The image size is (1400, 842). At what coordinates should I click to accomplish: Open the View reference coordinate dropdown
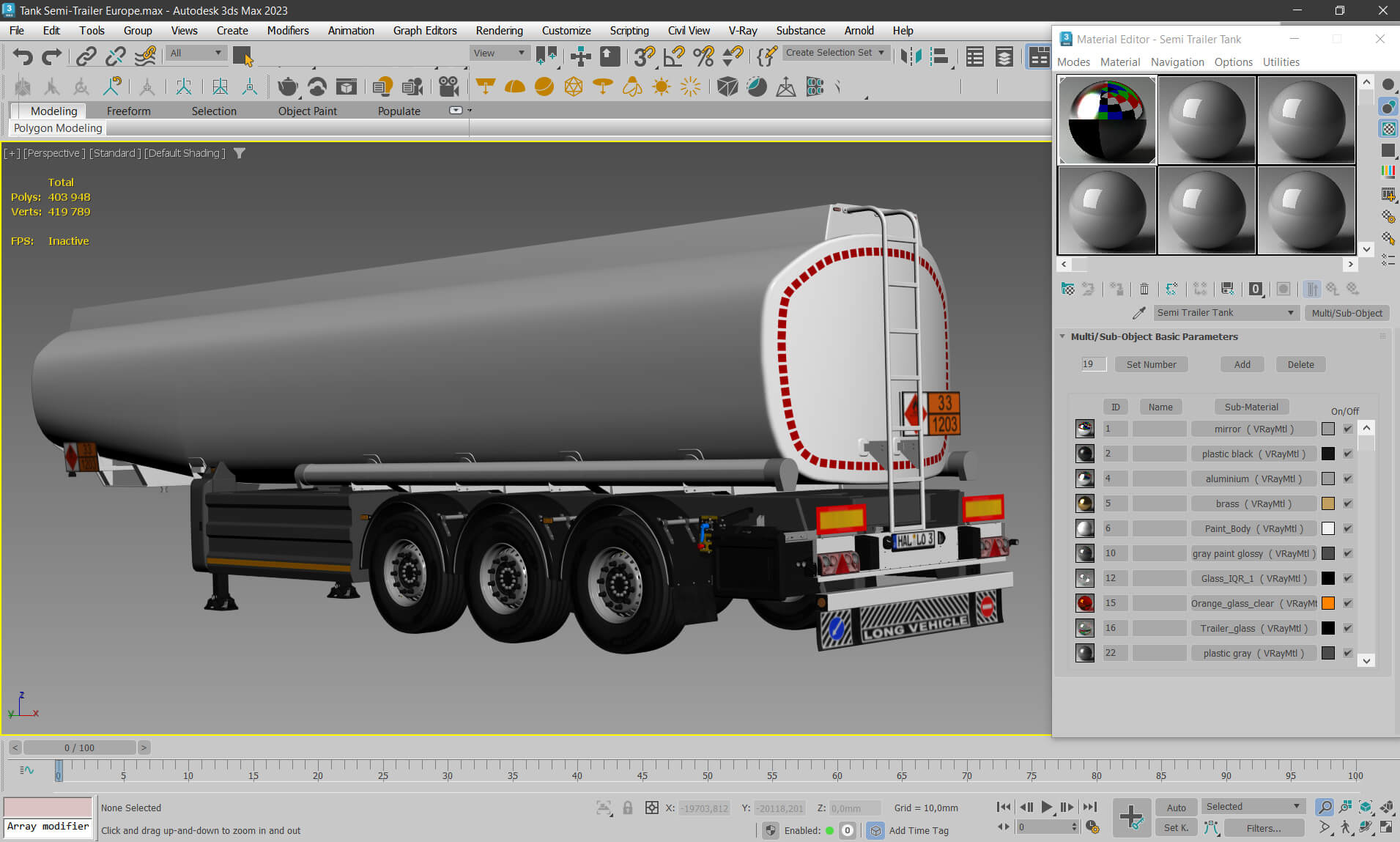click(500, 53)
